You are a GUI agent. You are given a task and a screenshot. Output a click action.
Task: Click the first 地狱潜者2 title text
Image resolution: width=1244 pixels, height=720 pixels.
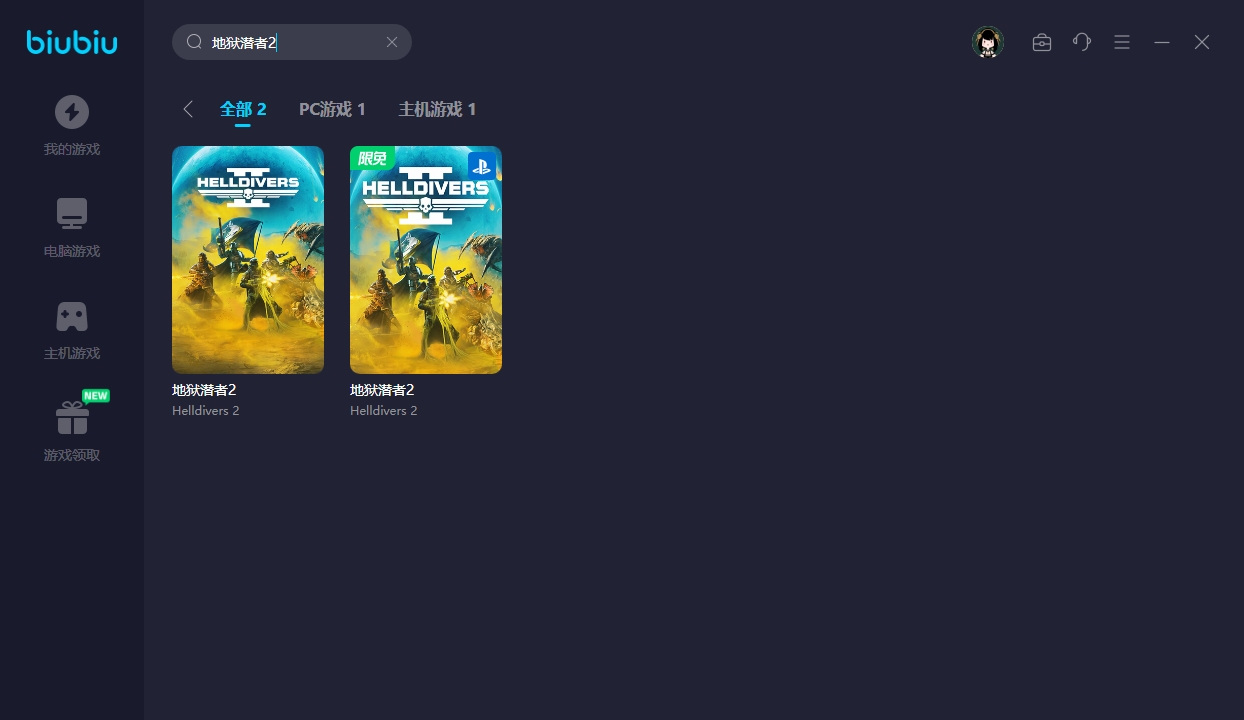click(x=204, y=390)
